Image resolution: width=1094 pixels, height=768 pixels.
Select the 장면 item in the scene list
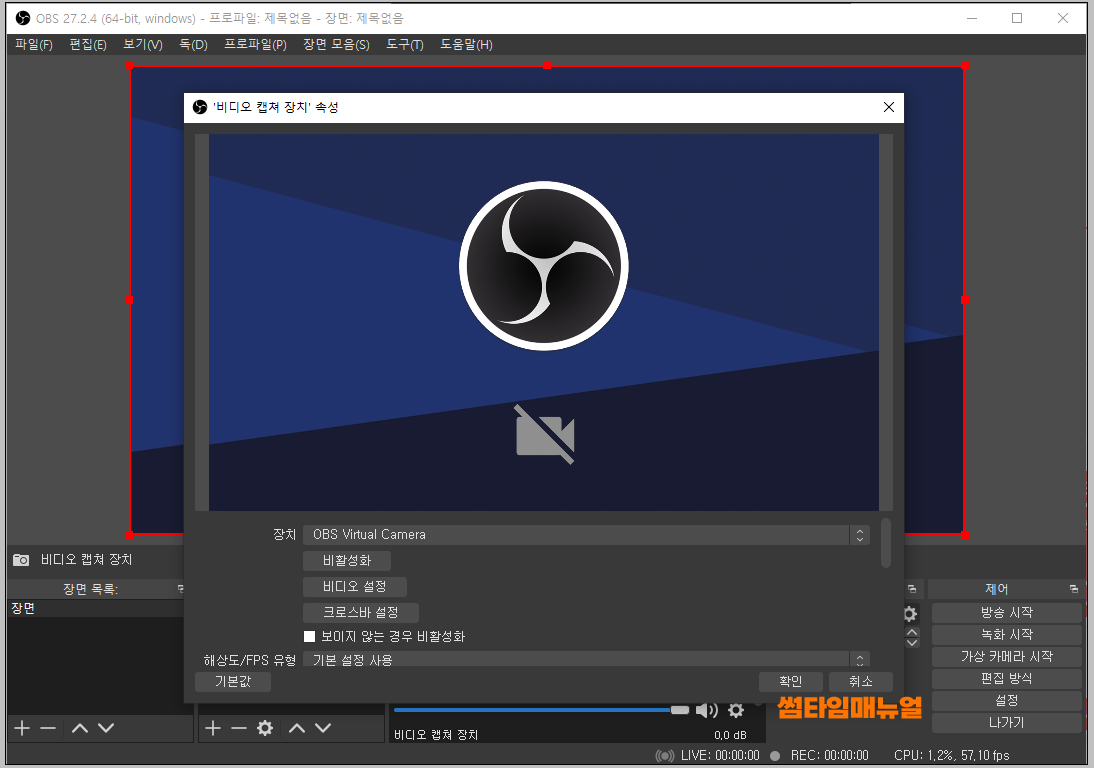(x=96, y=608)
